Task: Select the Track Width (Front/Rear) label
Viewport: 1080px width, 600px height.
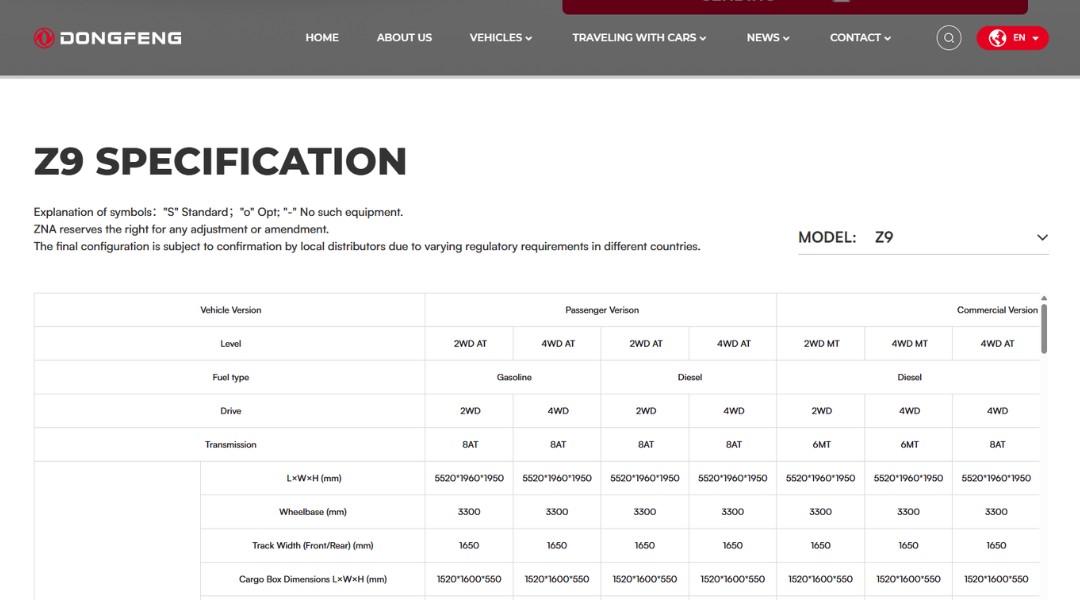Action: pyautogui.click(x=313, y=546)
